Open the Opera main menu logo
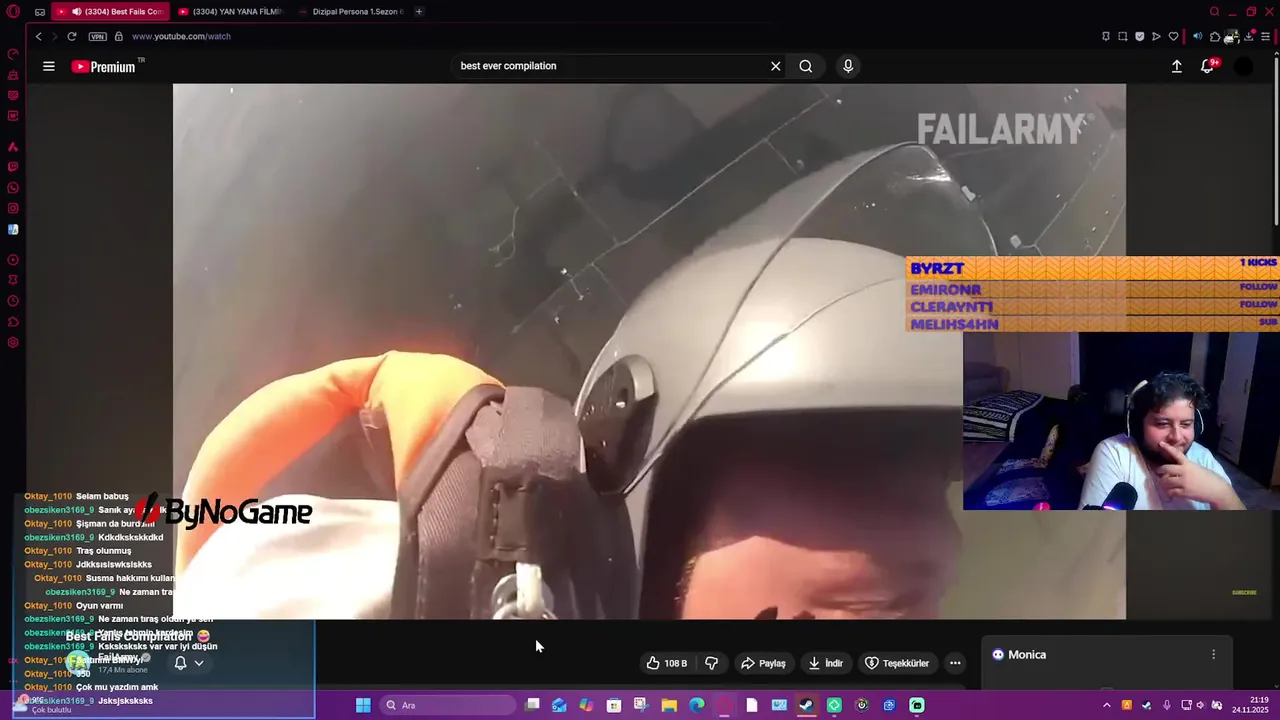This screenshot has height=720, width=1280. (13, 12)
